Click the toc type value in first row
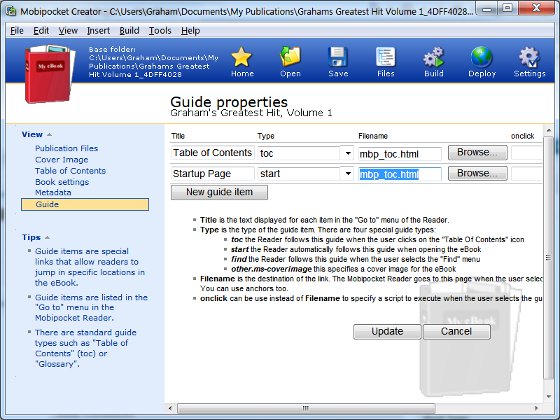The height and width of the screenshot is (420, 560). pyautogui.click(x=266, y=154)
